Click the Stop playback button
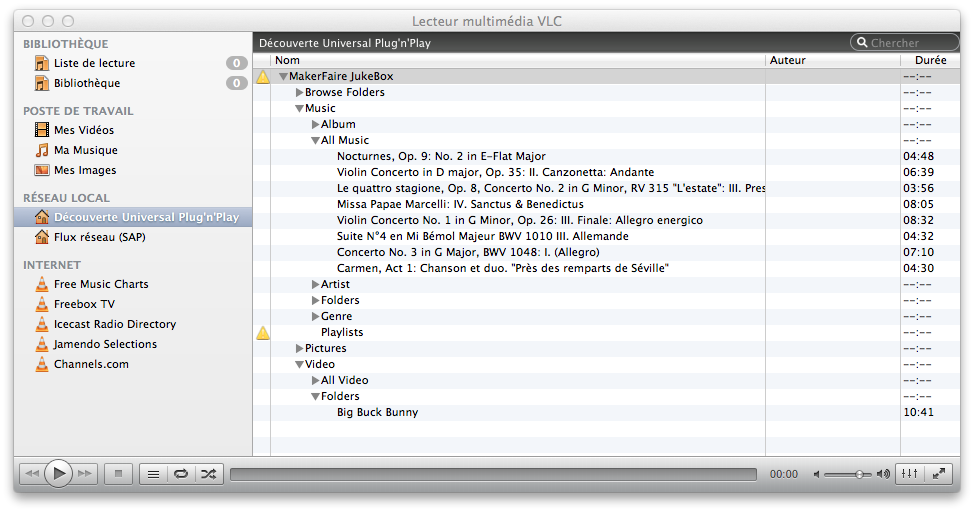This screenshot has width=974, height=512. (118, 474)
